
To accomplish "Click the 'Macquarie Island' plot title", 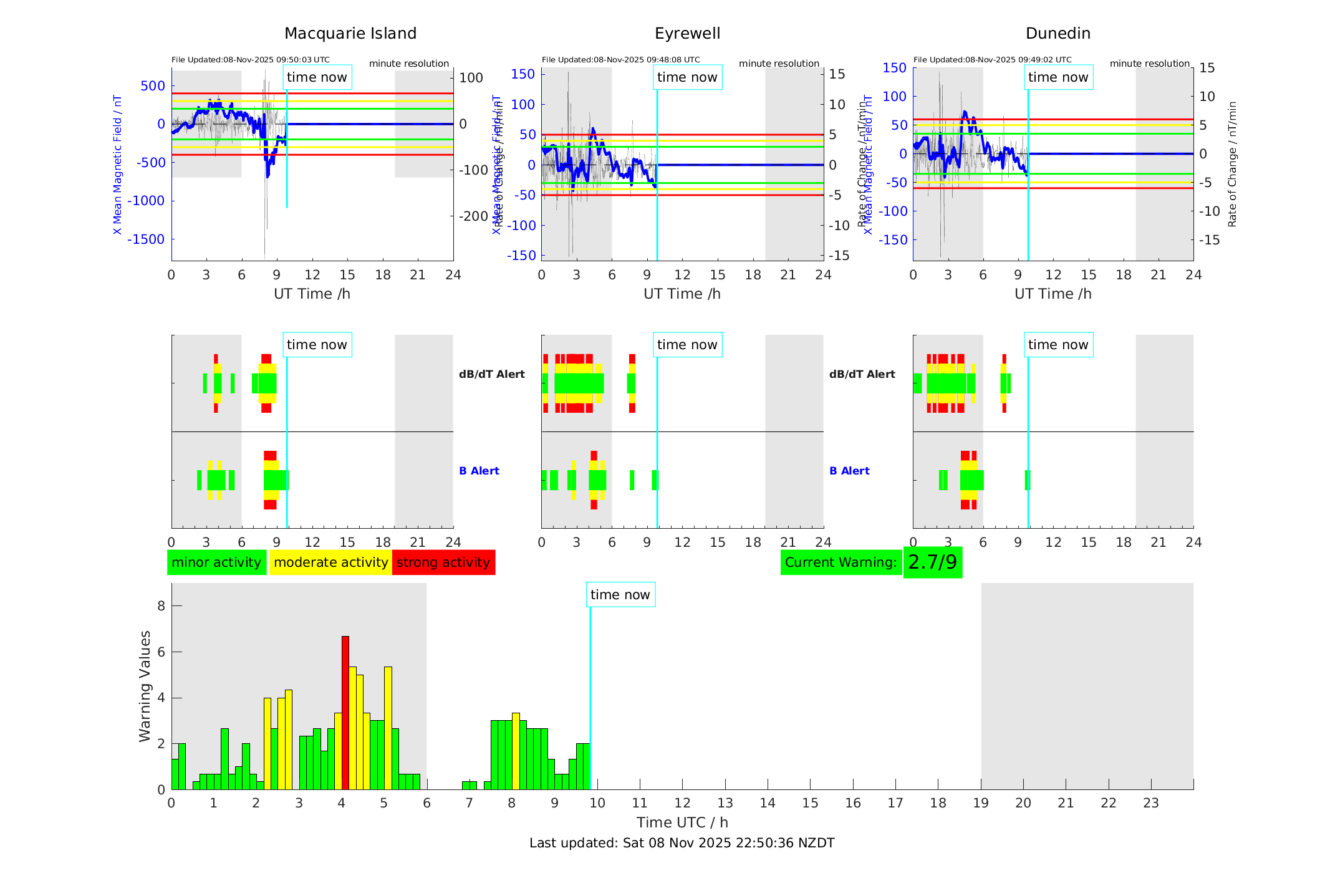I will [350, 34].
